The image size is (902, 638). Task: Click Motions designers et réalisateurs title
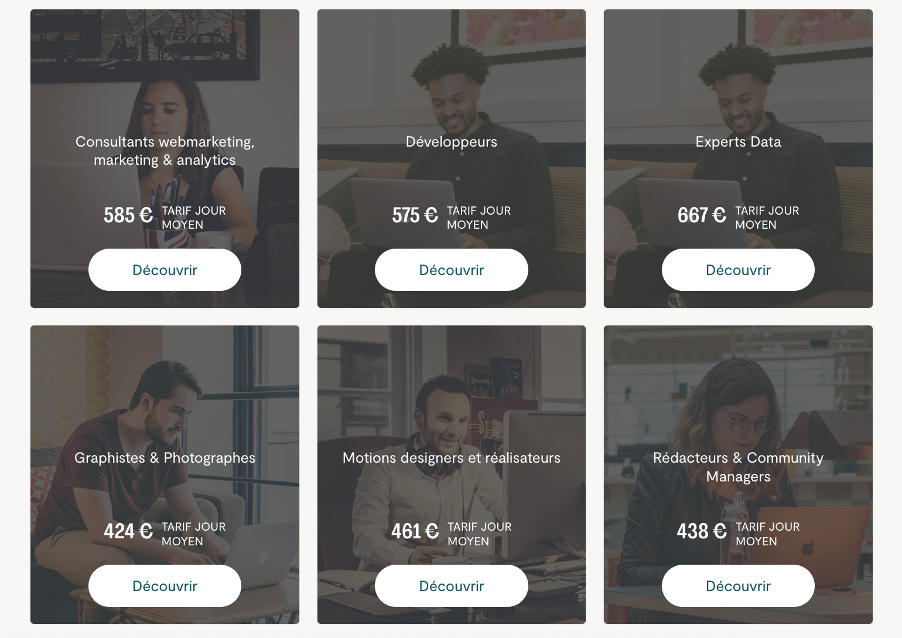451,458
